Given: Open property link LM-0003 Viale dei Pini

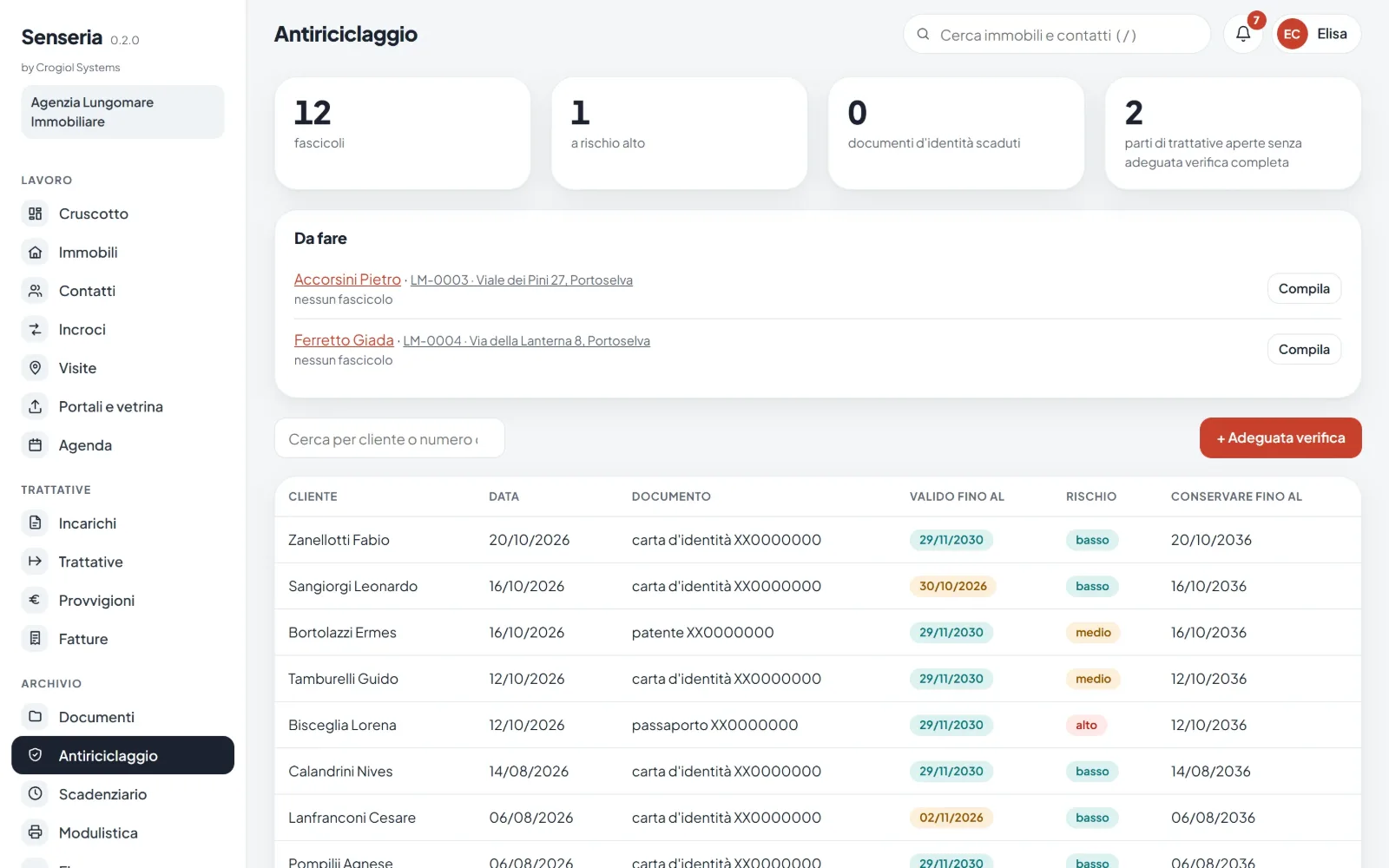Looking at the screenshot, I should pos(522,280).
